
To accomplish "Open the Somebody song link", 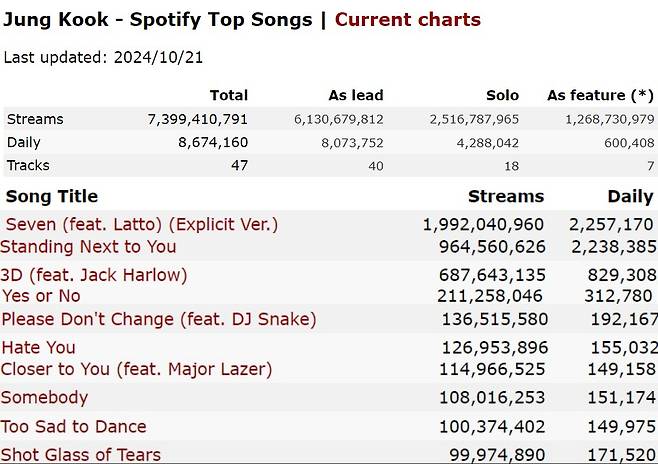I will [44, 398].
